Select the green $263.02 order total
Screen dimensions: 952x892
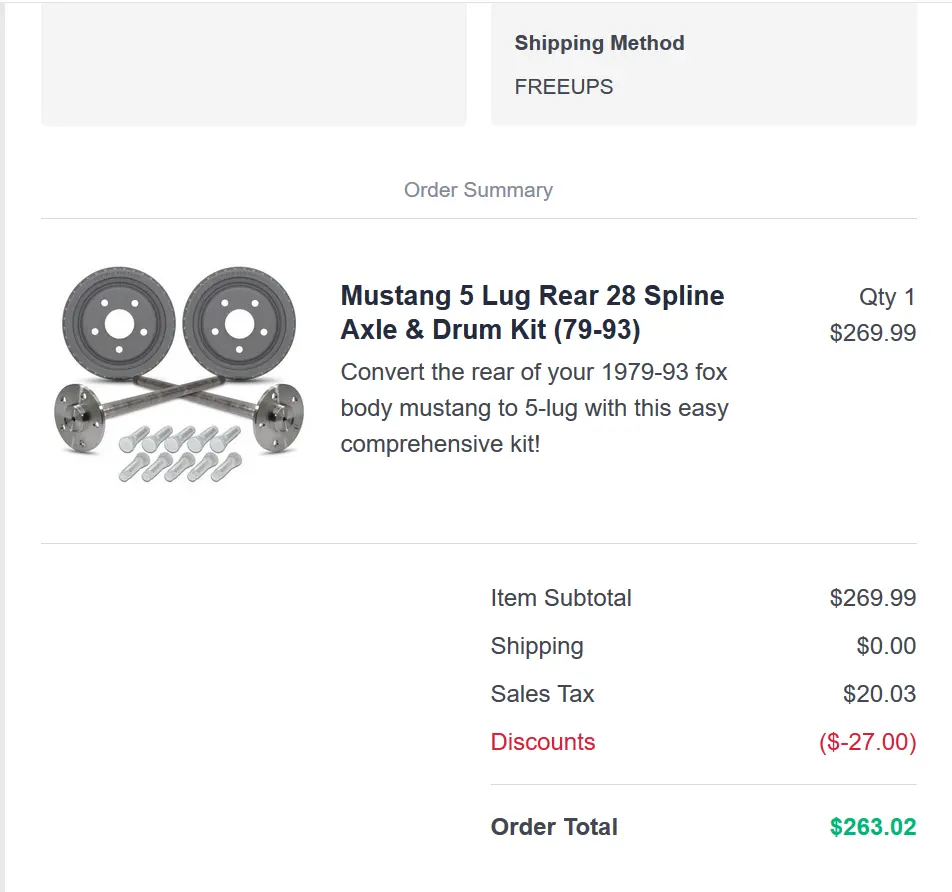872,827
